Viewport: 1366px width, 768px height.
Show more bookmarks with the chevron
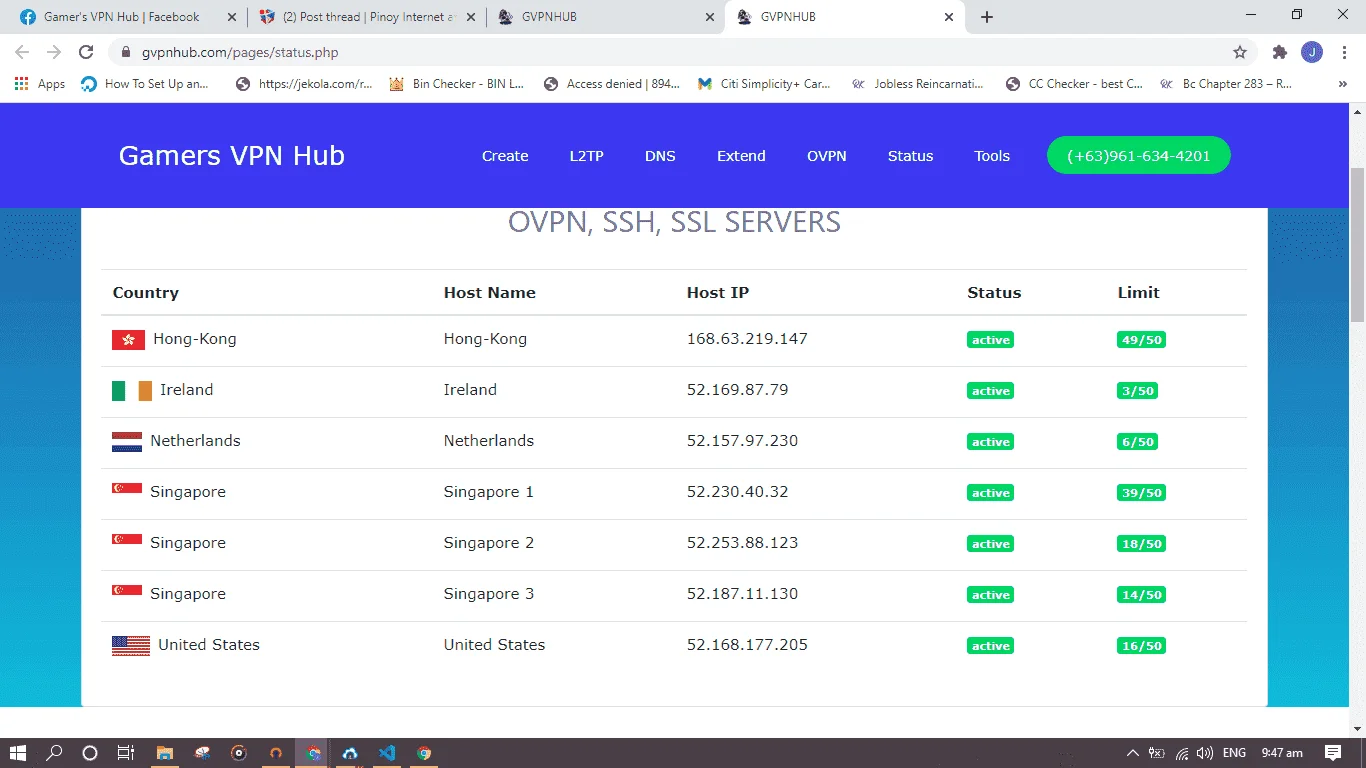pos(1342,84)
